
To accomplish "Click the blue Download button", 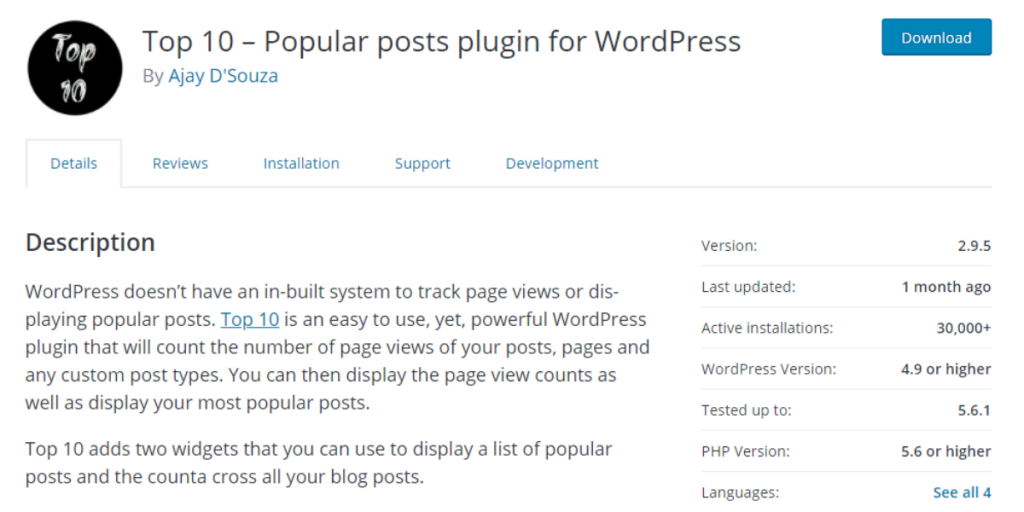I will point(936,37).
